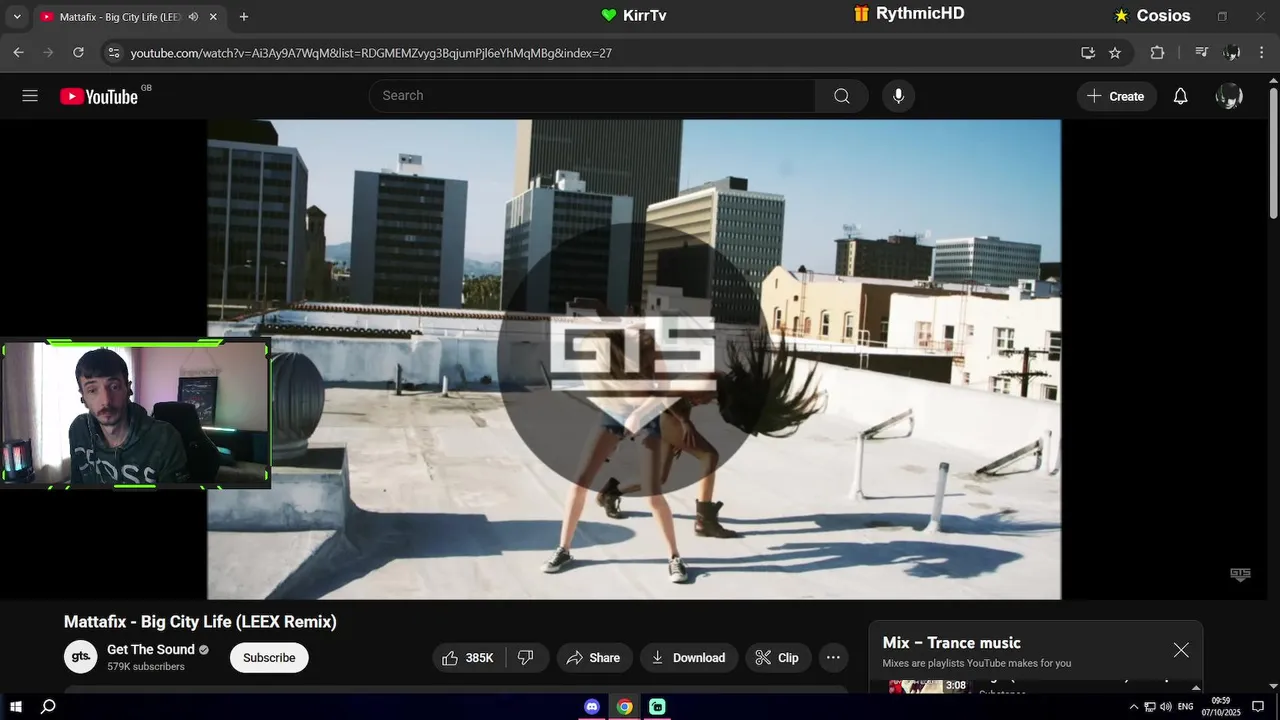Screen dimensions: 1280x720
Task: Reload the page in the browser
Action: click(78, 52)
